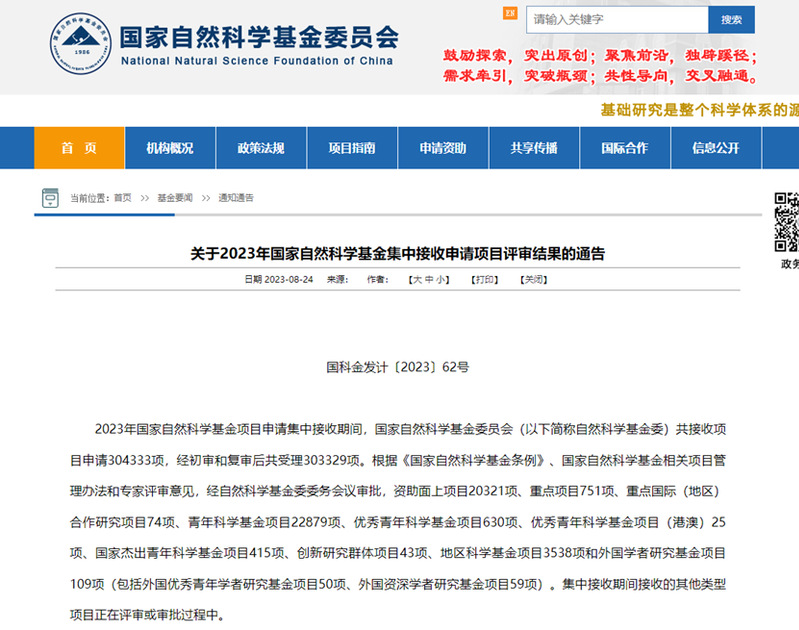The width and height of the screenshot is (799, 630).
Task: Open the 项目指南 navigation menu
Action: coord(352,148)
